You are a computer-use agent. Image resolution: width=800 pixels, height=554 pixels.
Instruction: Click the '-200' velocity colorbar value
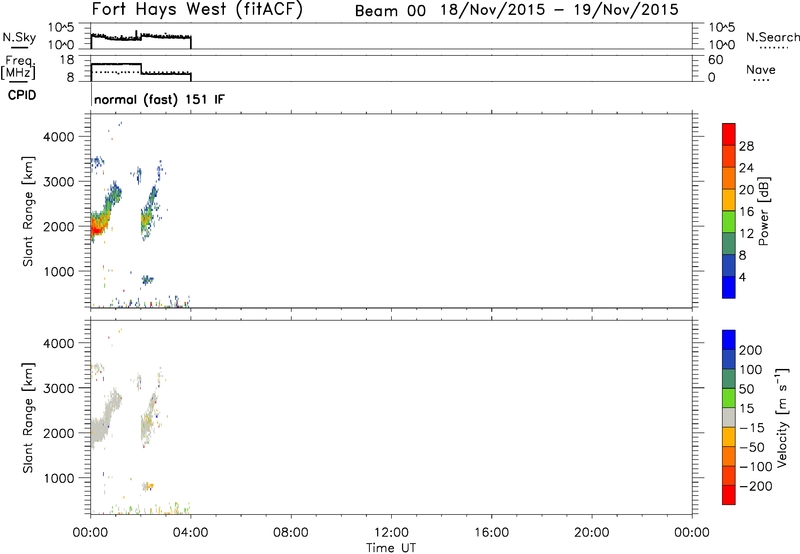click(756, 486)
